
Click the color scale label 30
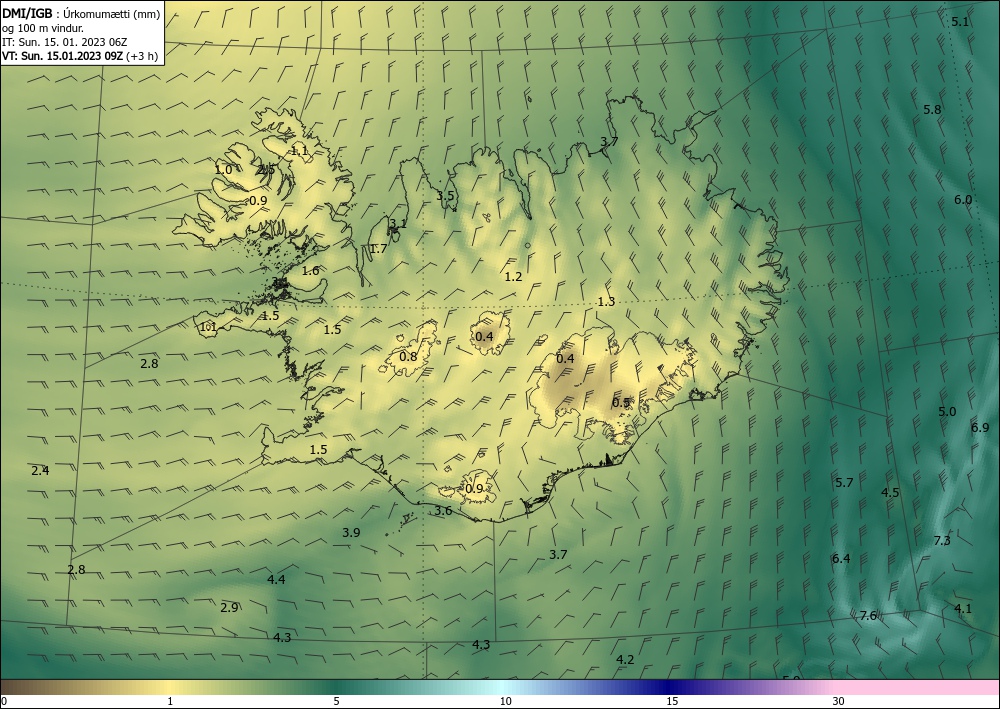839,701
